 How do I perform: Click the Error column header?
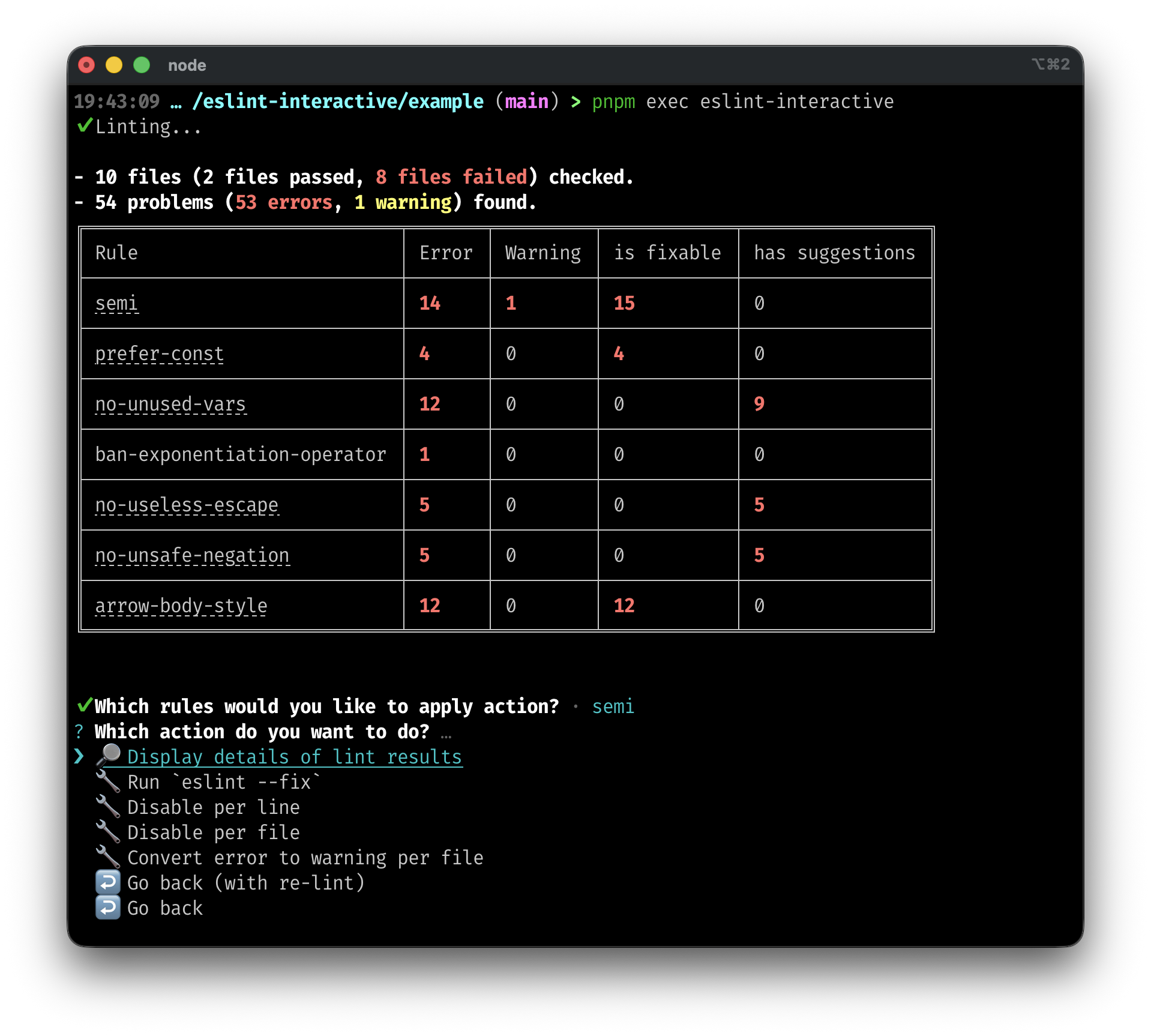446,253
